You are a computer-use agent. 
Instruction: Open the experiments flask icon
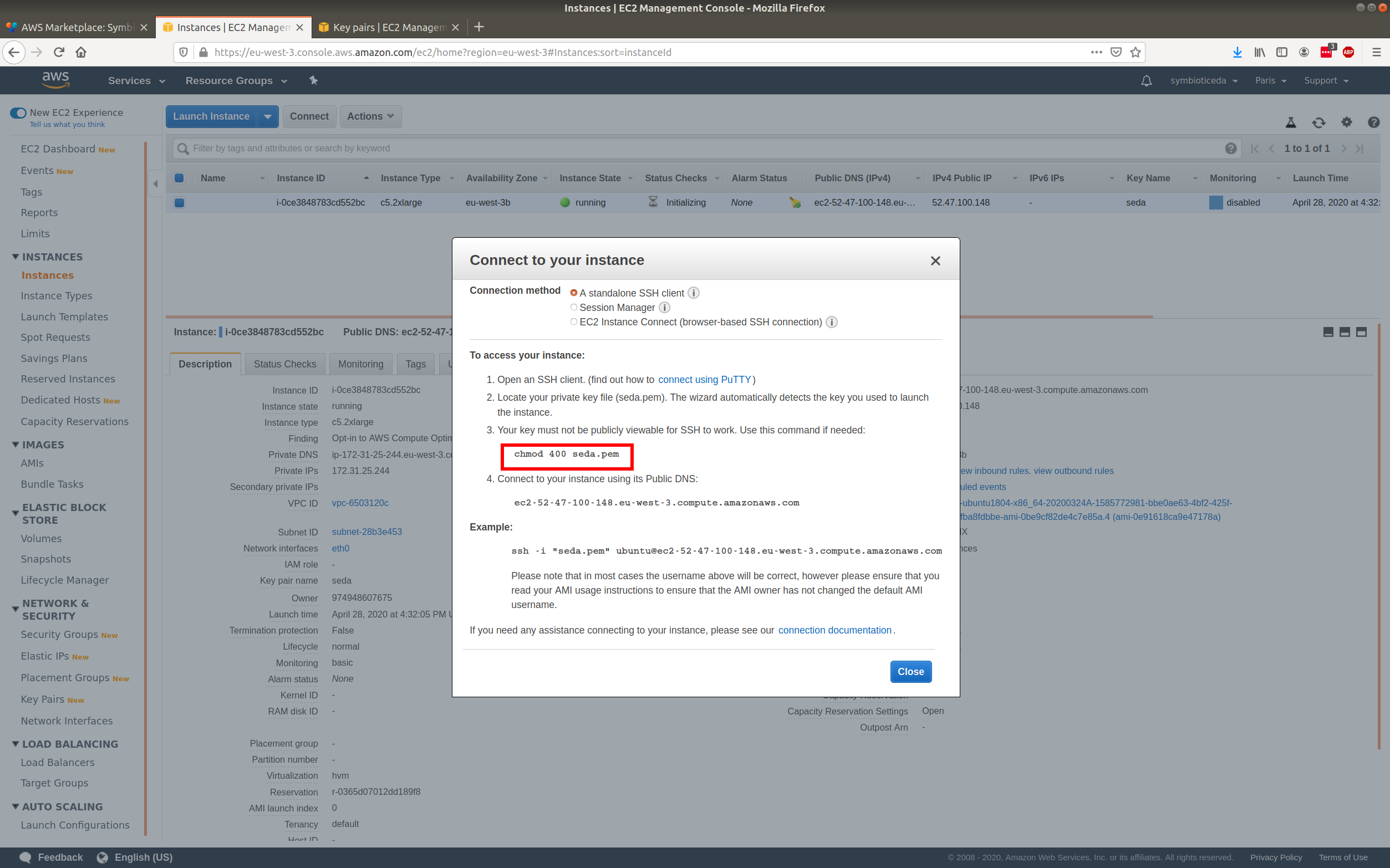(1290, 122)
